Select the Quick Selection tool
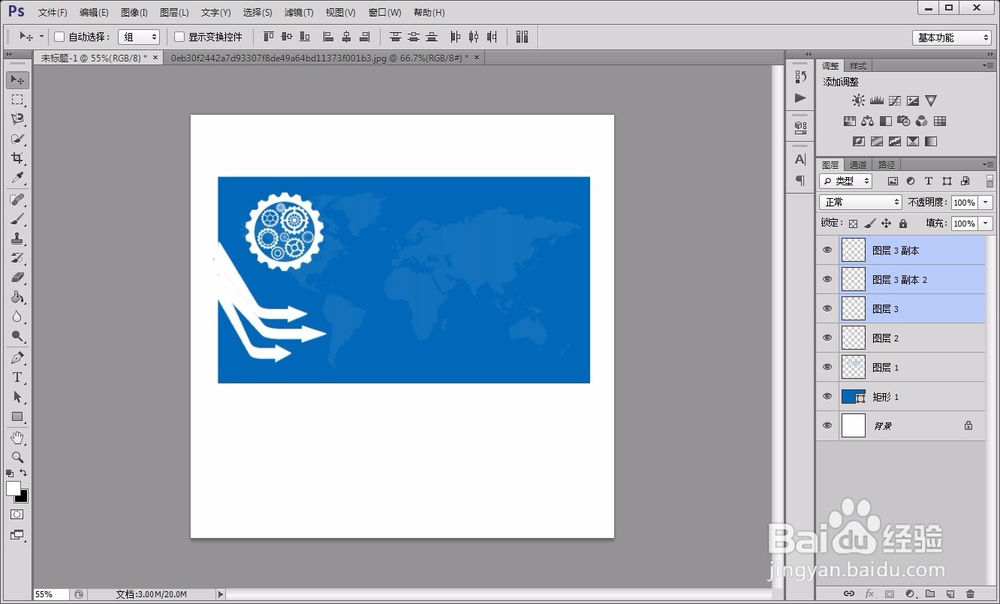The width and height of the screenshot is (1000, 604). (x=17, y=139)
